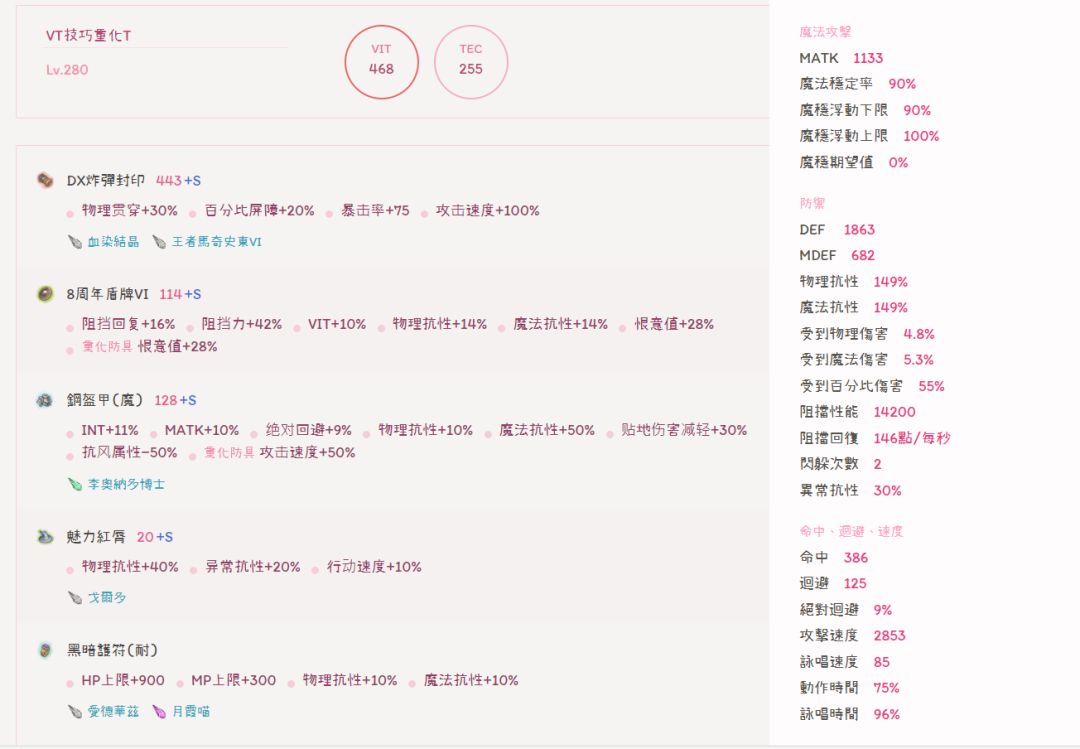The height and width of the screenshot is (749, 1080).
Task: Click the 攻擊速度 2853 row
Action: [853, 636]
